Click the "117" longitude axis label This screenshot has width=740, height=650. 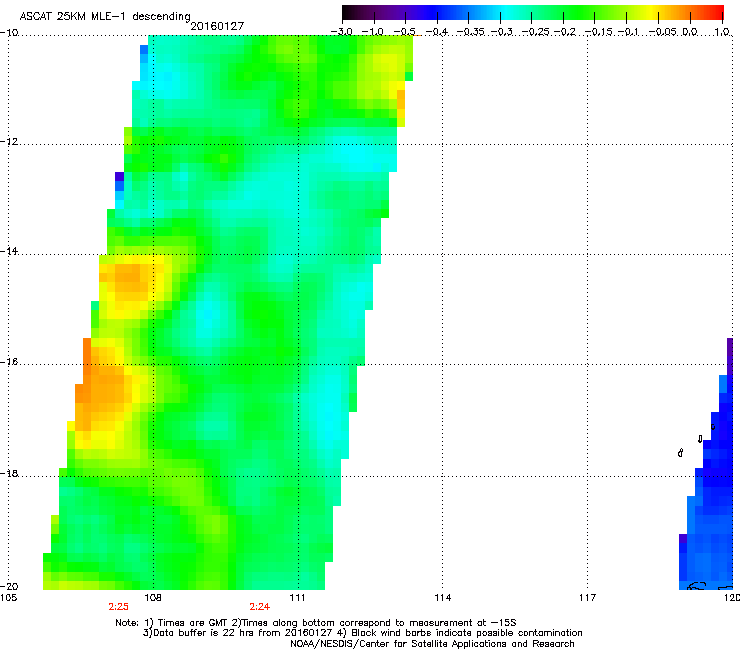[x=587, y=598]
